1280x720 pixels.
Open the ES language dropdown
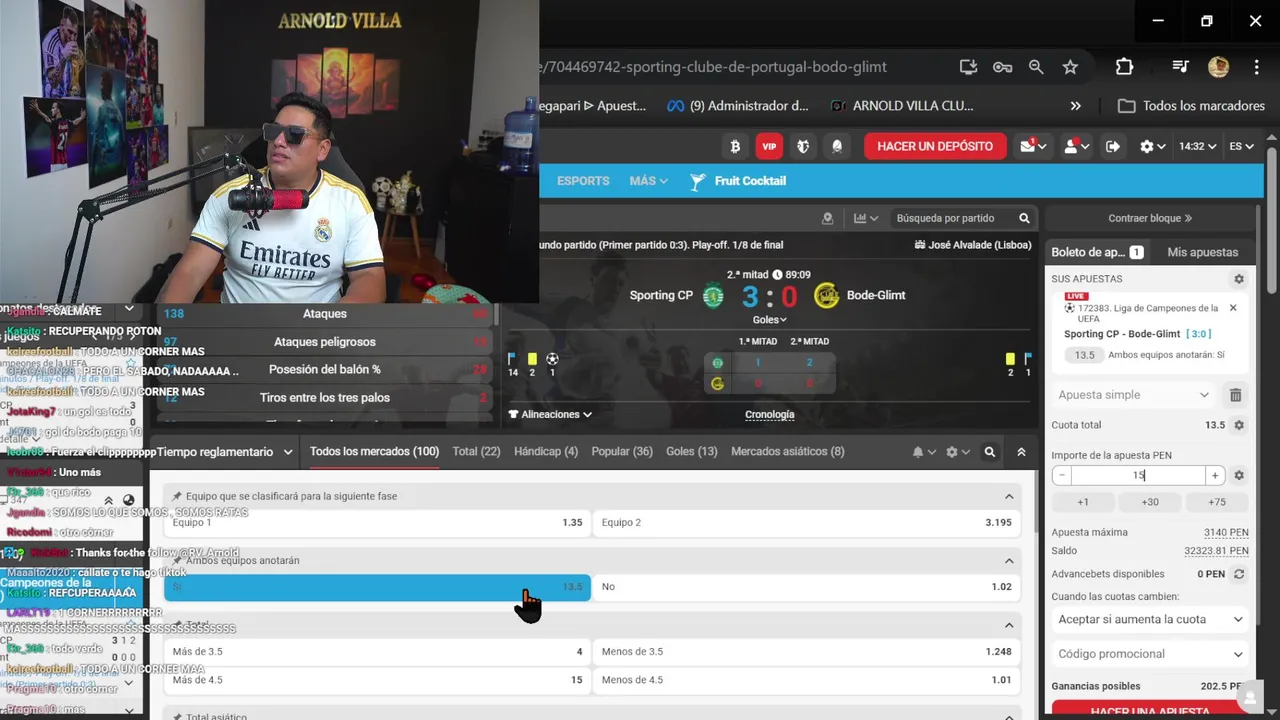point(1241,146)
